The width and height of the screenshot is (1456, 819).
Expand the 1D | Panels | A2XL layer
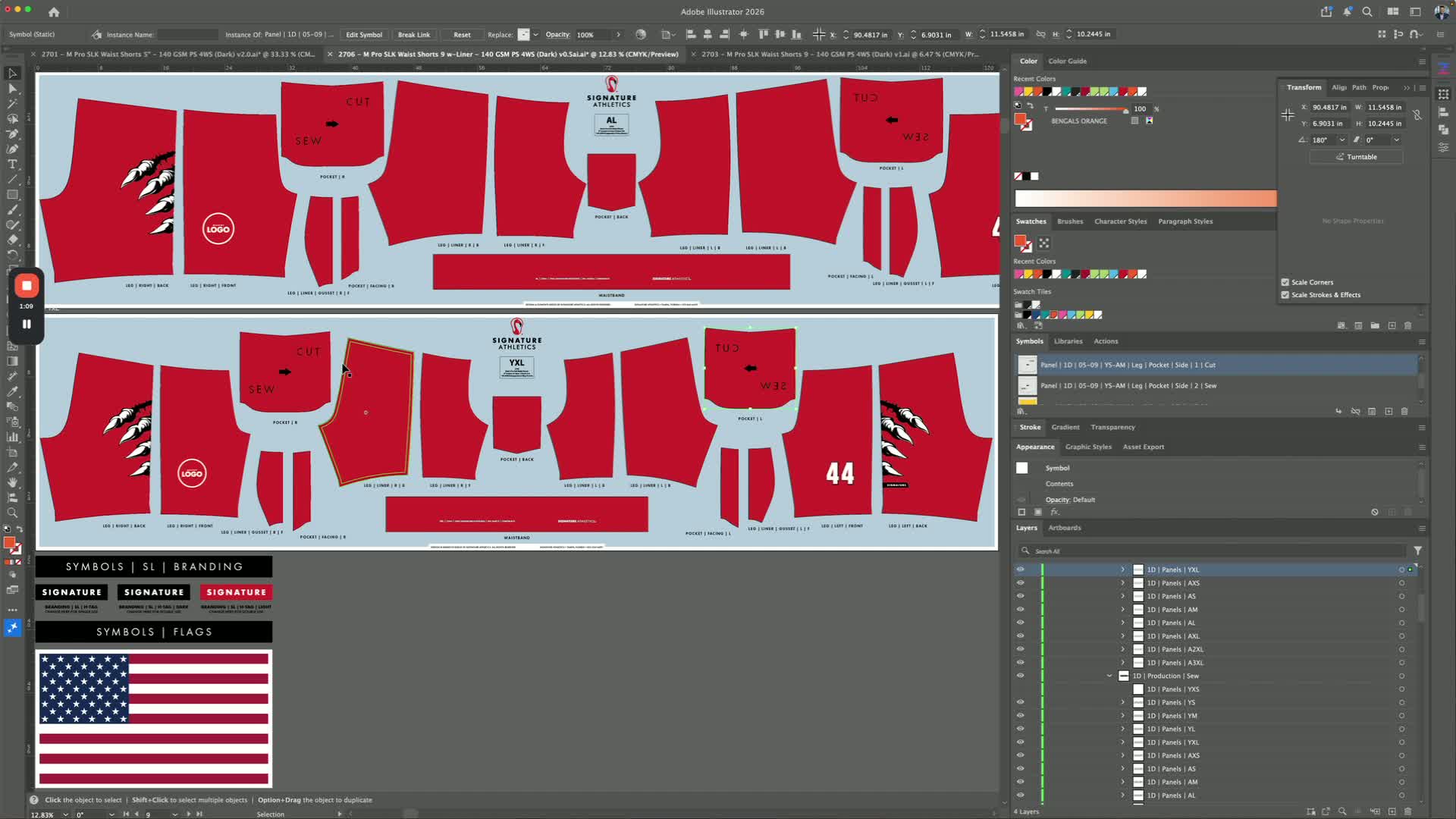tap(1123, 649)
